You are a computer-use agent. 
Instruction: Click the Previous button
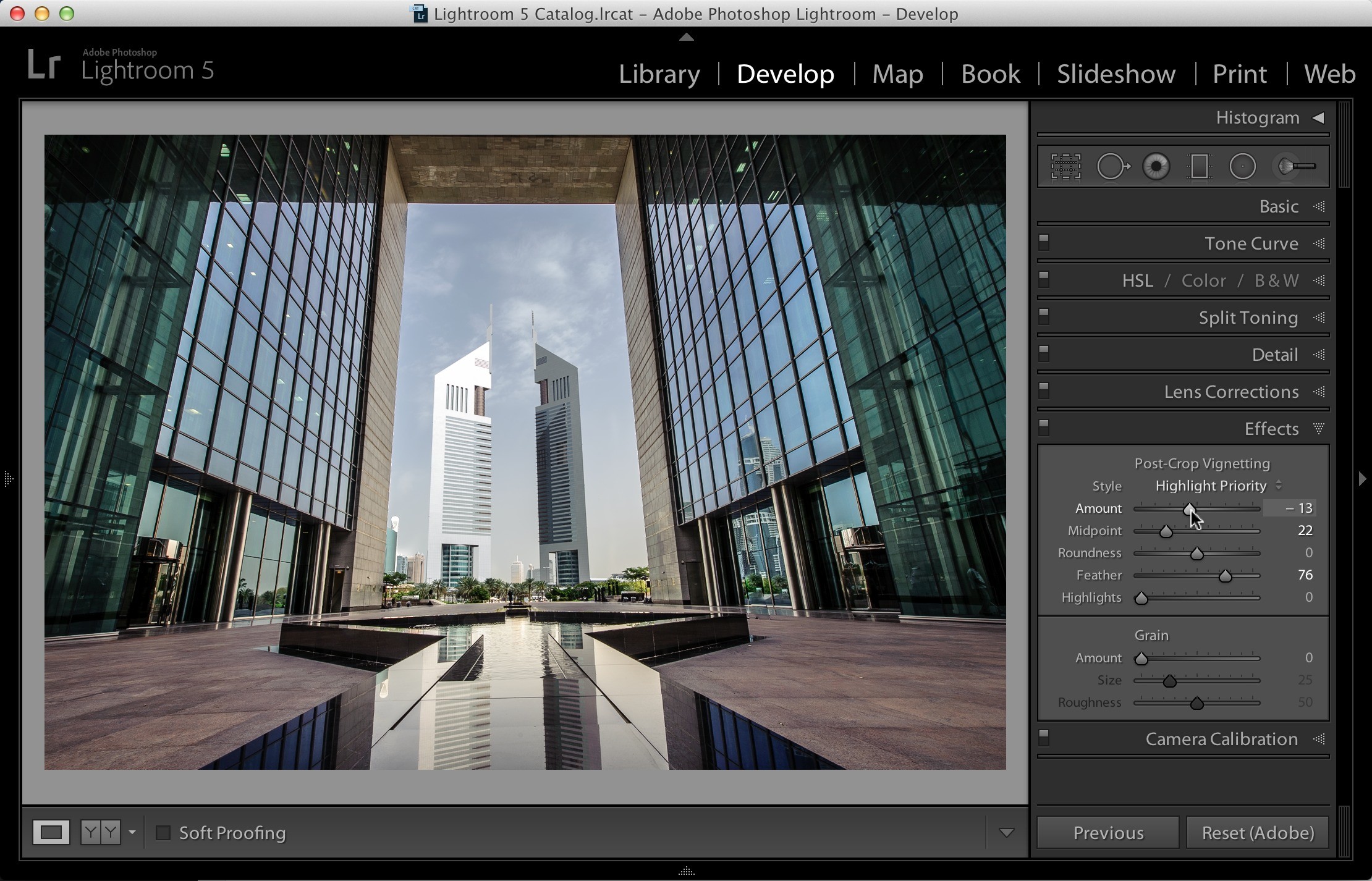[1107, 833]
